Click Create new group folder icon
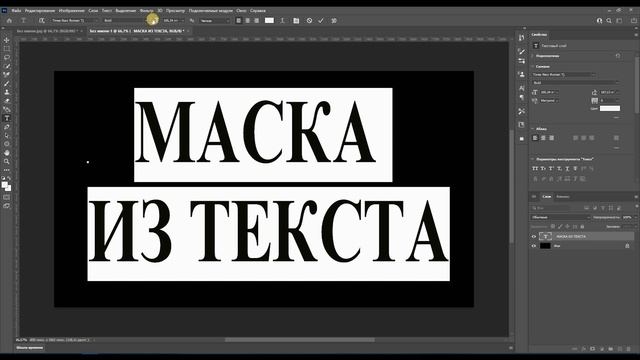This screenshot has height=360, width=640. tap(611, 349)
